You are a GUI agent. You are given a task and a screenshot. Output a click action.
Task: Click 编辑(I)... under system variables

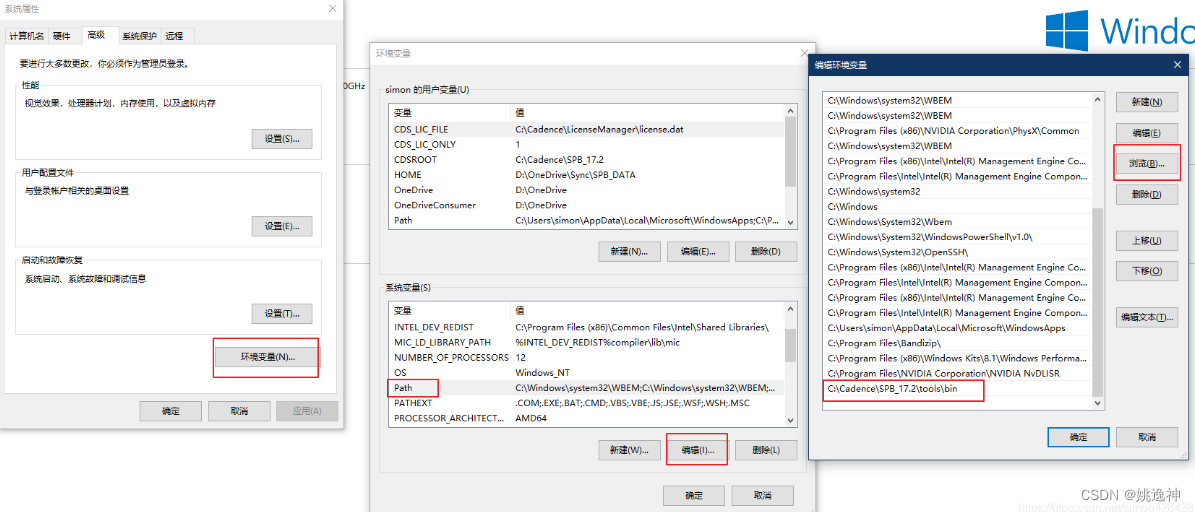(x=697, y=450)
